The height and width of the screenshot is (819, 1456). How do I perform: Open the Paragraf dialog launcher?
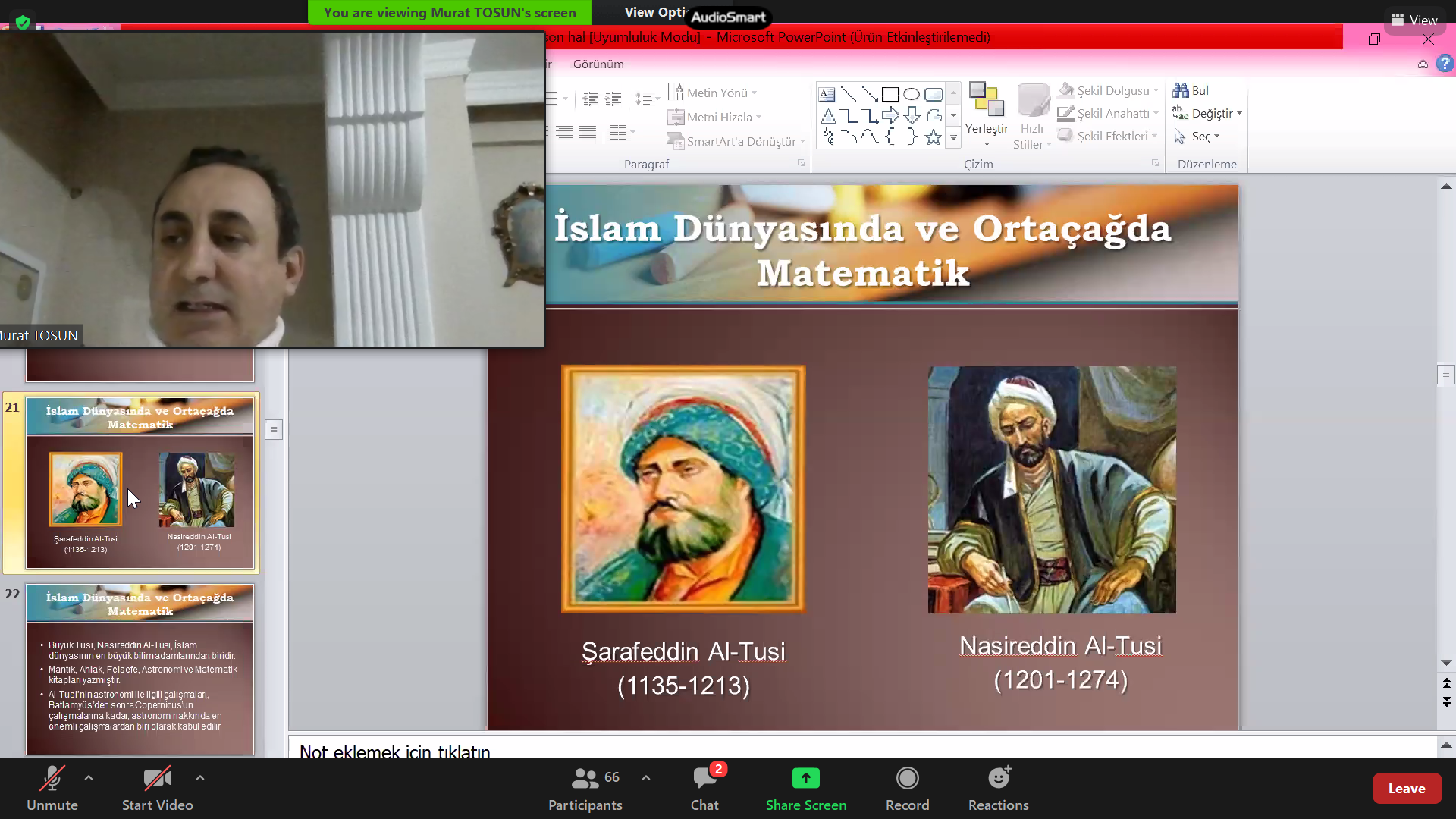point(801,163)
